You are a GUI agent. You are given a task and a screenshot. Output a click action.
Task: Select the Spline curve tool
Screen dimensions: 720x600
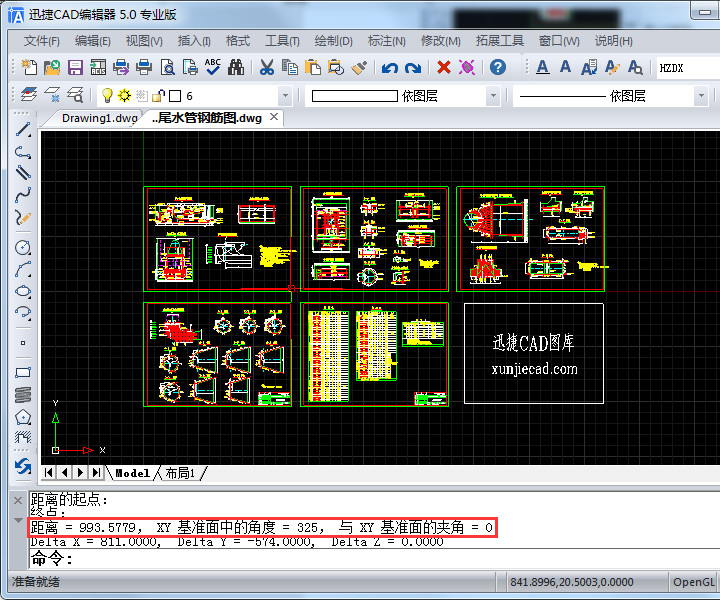(23, 195)
